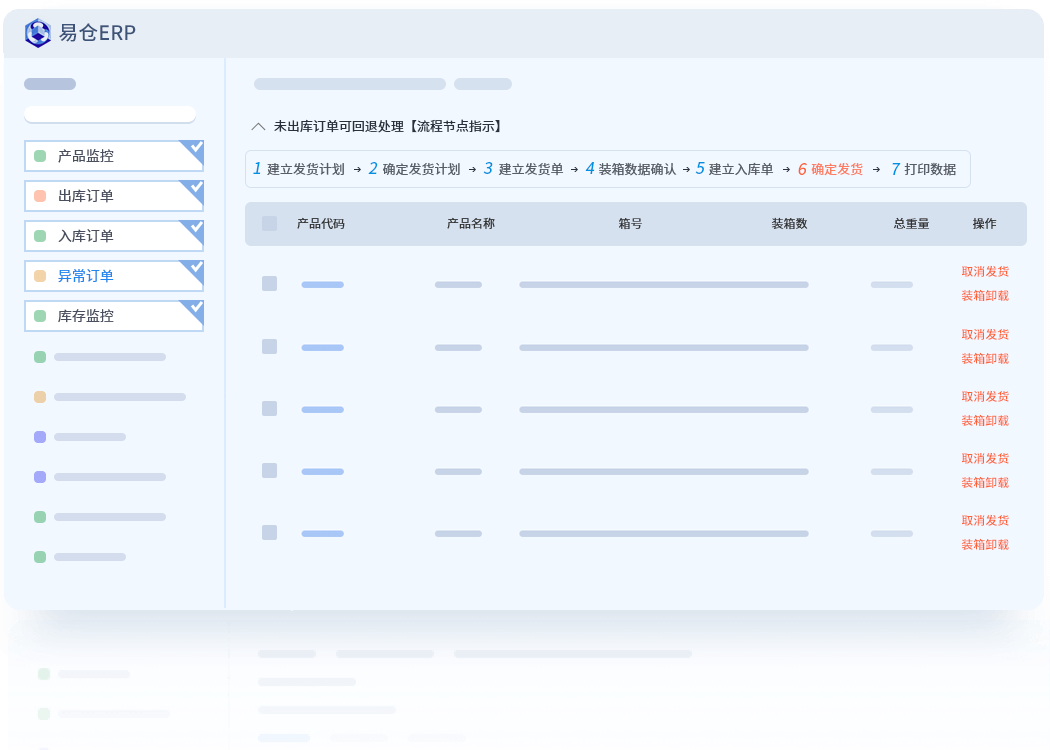Select step 3 建立发货单
Viewport: 1050px width, 750px height.
[524, 169]
